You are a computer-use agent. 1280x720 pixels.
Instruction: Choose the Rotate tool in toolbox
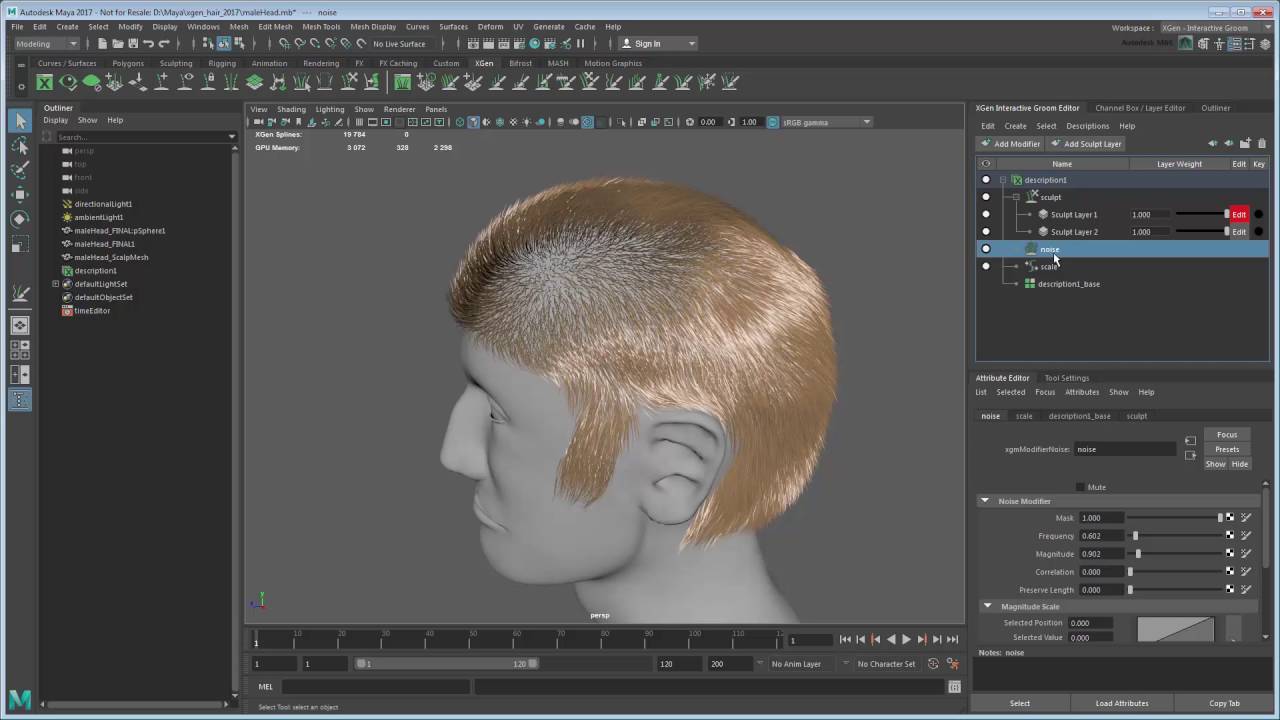point(20,219)
